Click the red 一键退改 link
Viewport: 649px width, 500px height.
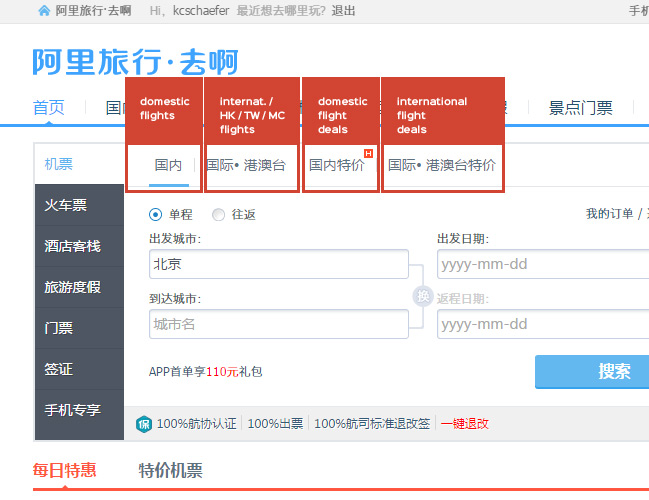465,424
